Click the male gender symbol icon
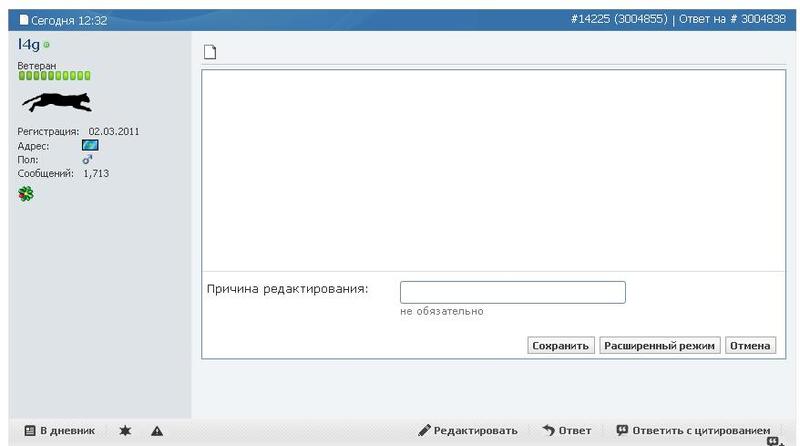This screenshot has height=446, width=800. click(x=87, y=159)
